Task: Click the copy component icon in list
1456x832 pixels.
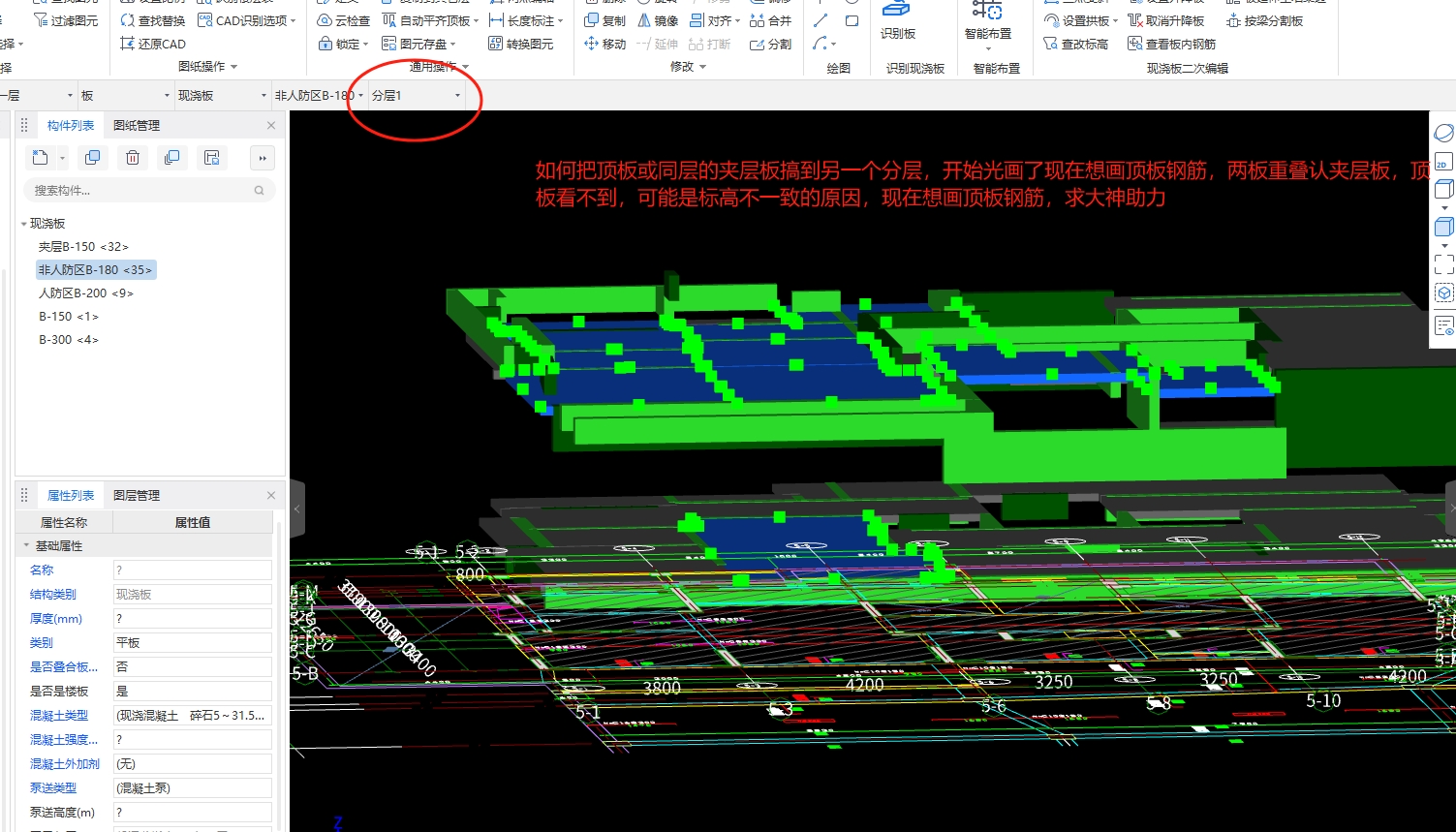Action: point(93,158)
